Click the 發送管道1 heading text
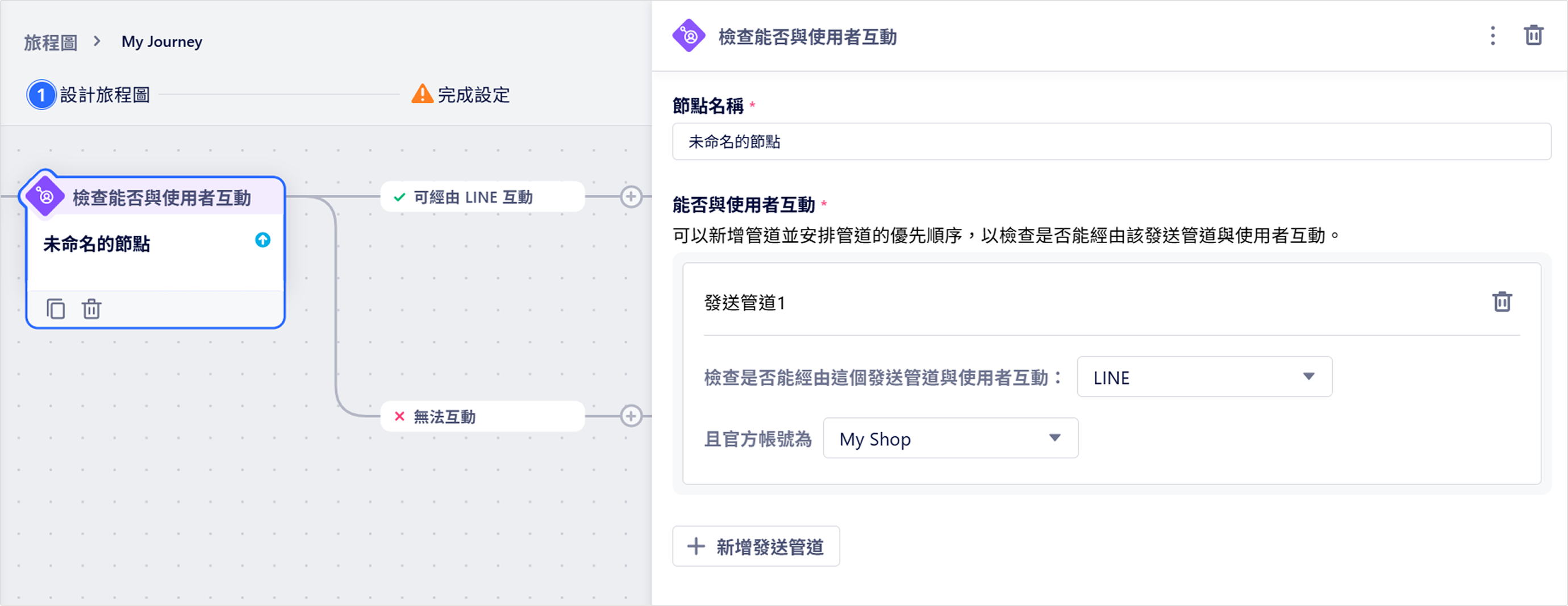Screen dimensions: 1568x606 pyautogui.click(x=744, y=302)
